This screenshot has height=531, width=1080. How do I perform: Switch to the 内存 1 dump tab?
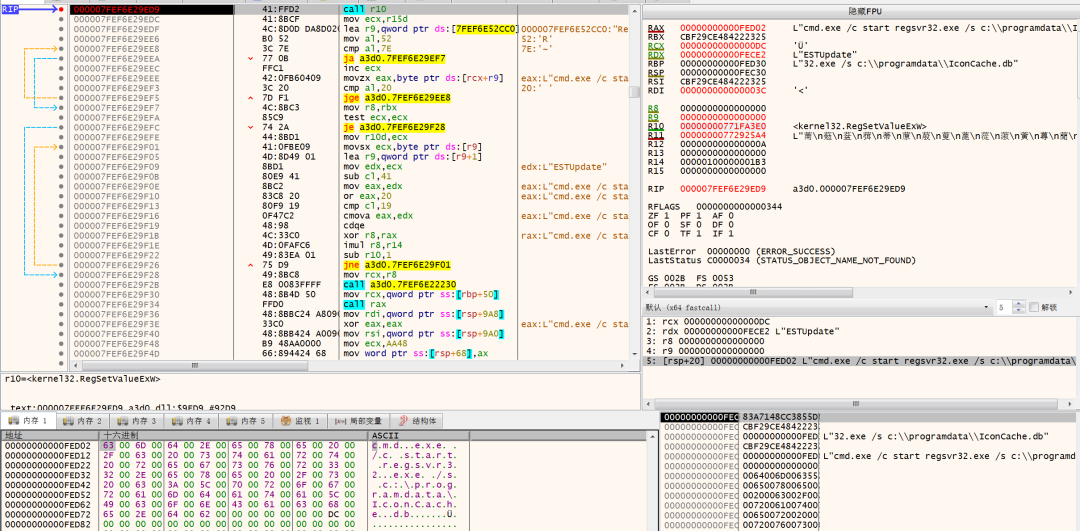[x=28, y=421]
